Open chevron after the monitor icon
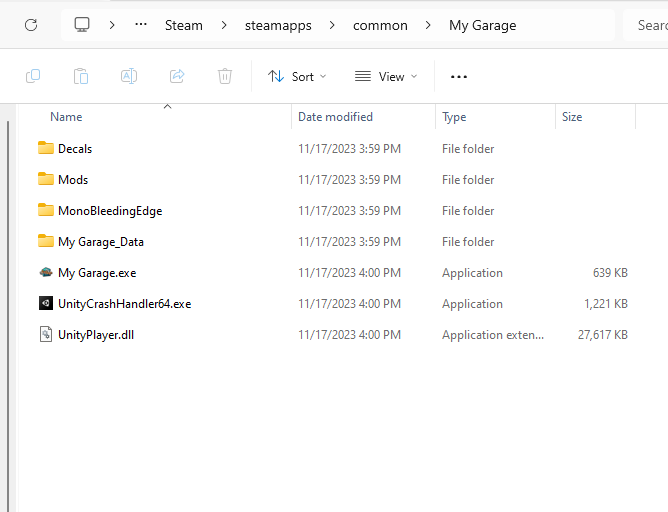The height and width of the screenshot is (512, 668). (x=112, y=25)
